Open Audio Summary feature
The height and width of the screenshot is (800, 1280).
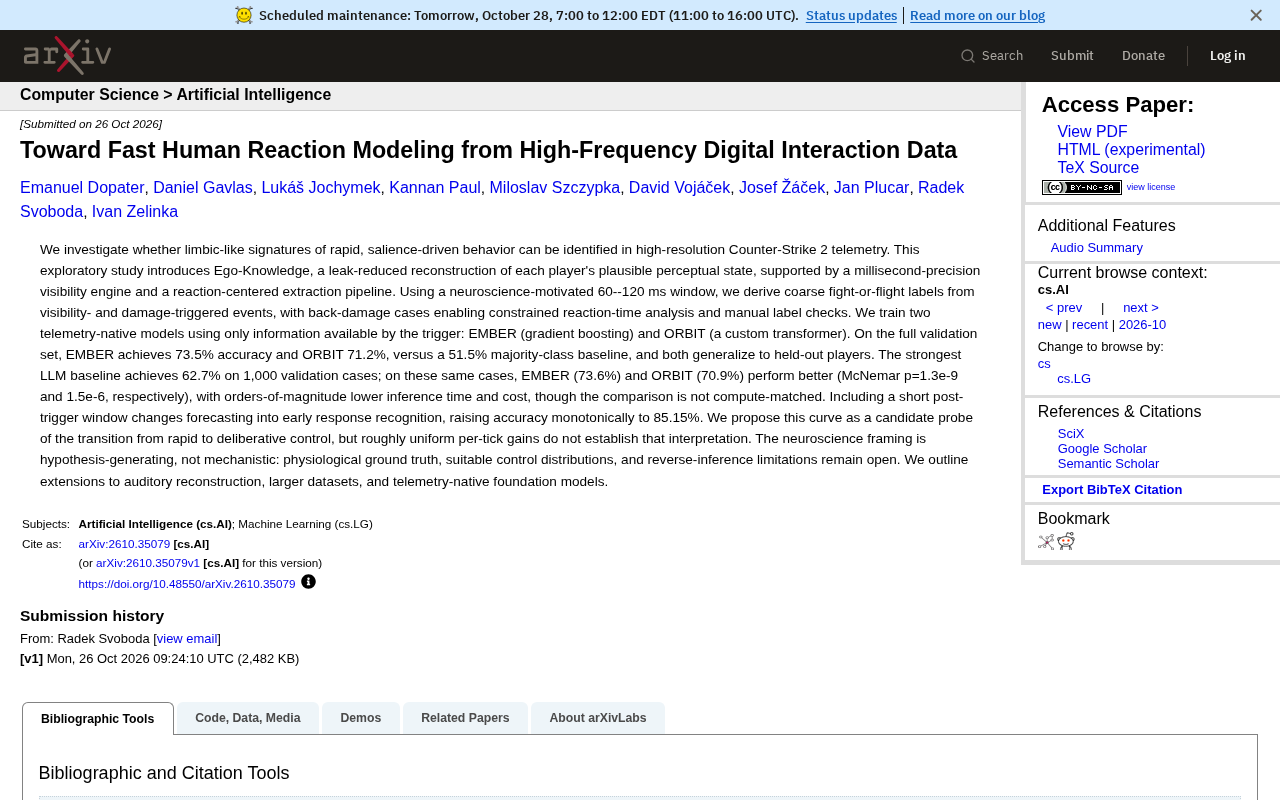point(1096,248)
